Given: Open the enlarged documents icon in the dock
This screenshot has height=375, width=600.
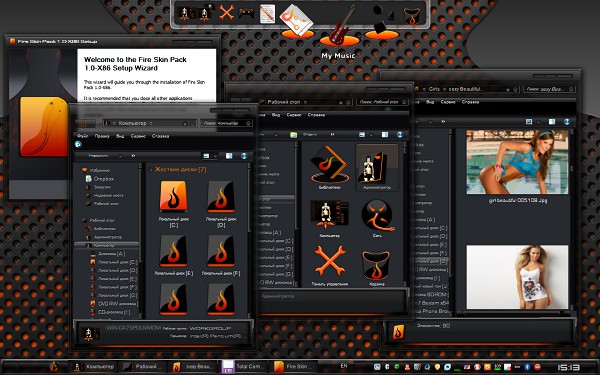Looking at the screenshot, I should click(297, 21).
